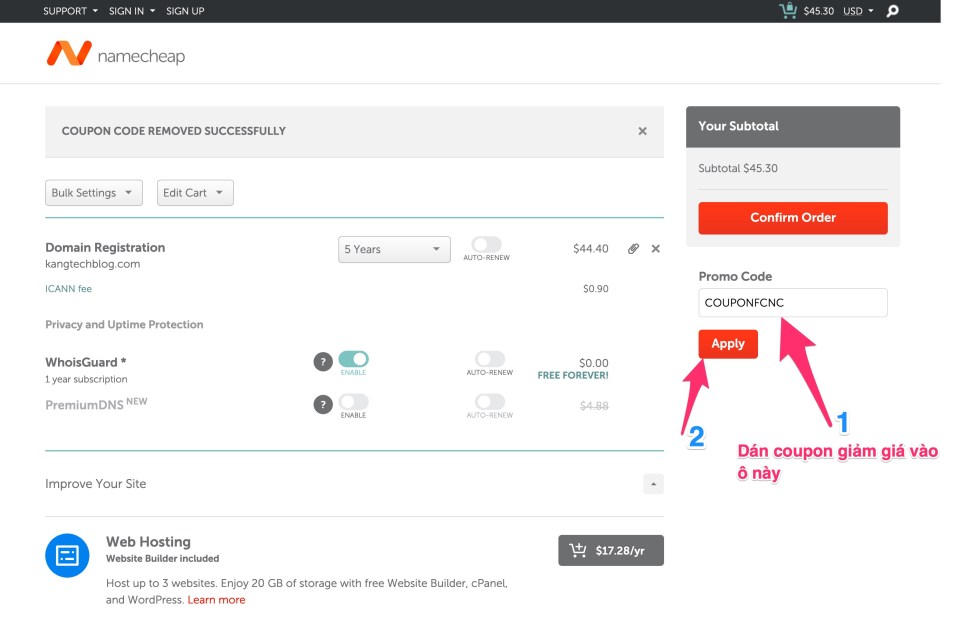Viewport: 960px width, 618px height.
Task: Open the search magnifier icon
Action: (x=893, y=11)
